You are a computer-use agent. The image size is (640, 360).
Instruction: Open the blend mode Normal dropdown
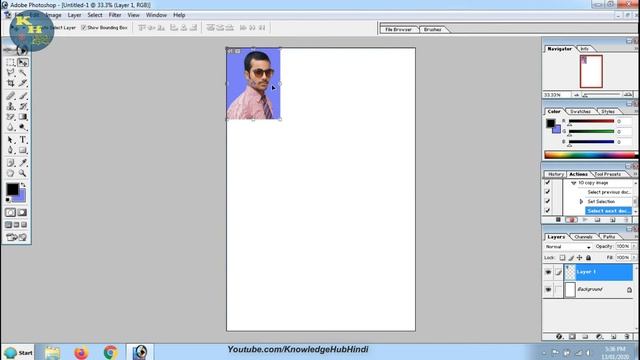pyautogui.click(x=568, y=247)
